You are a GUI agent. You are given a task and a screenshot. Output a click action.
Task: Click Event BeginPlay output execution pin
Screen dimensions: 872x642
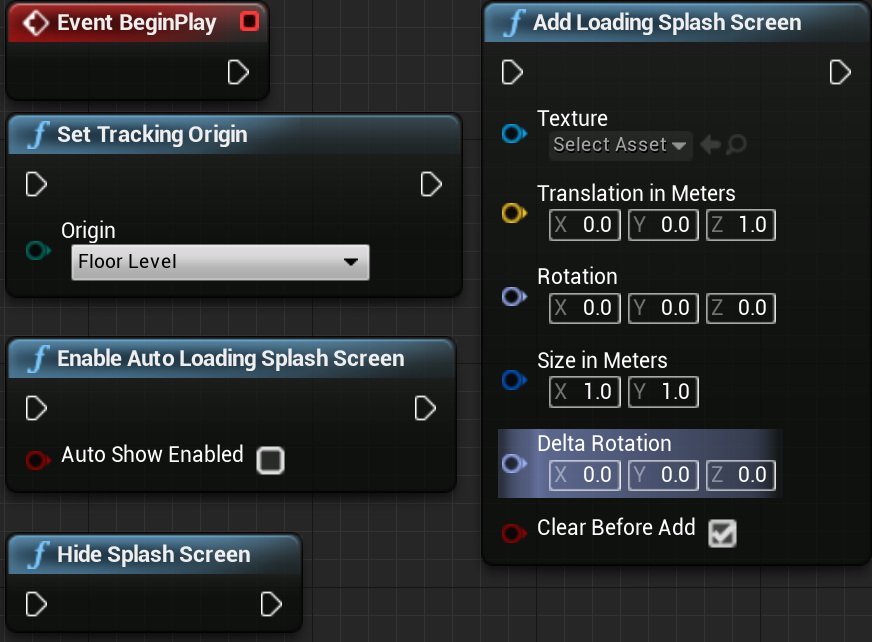click(x=238, y=72)
